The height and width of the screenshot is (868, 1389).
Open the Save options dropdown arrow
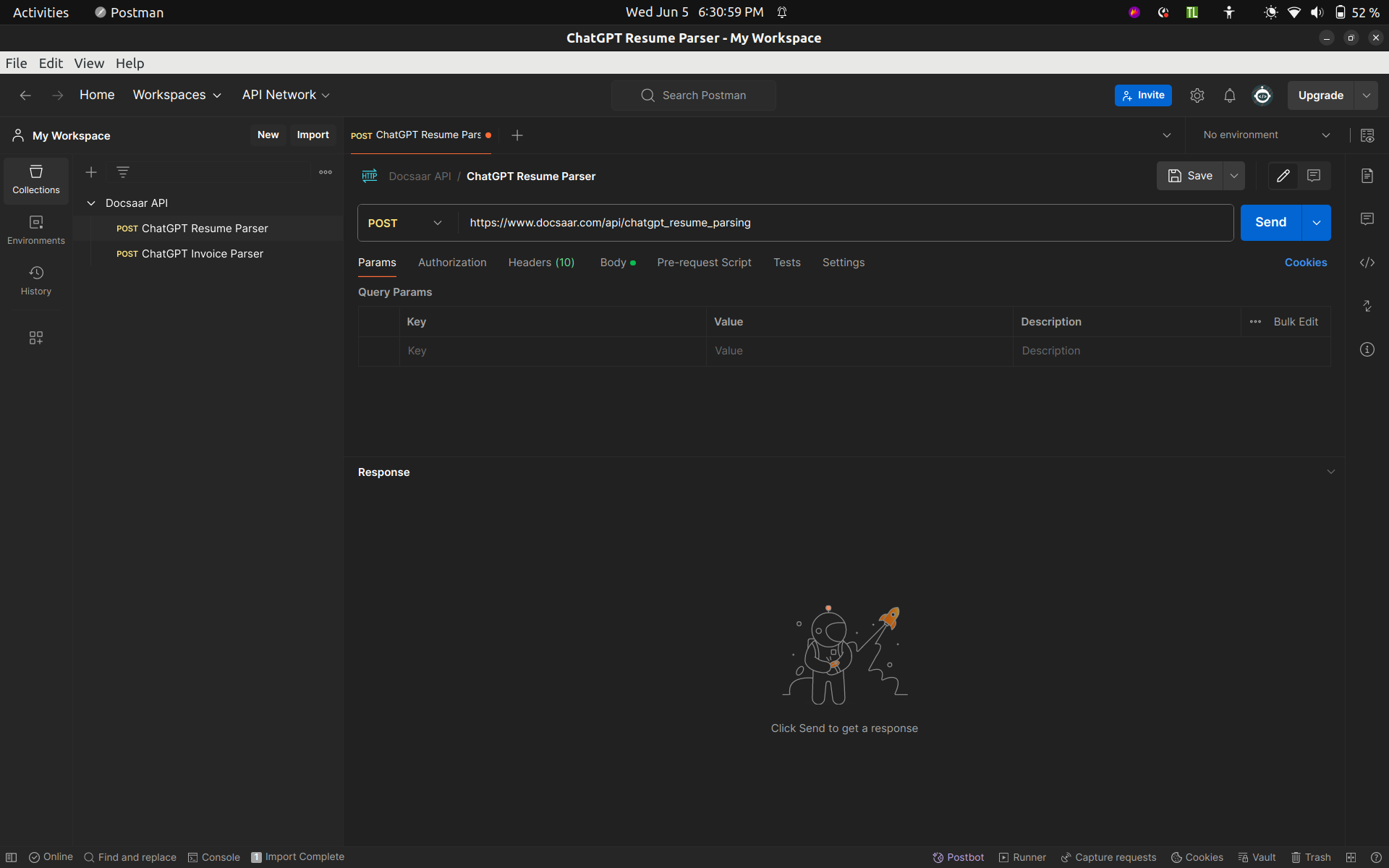click(x=1234, y=176)
